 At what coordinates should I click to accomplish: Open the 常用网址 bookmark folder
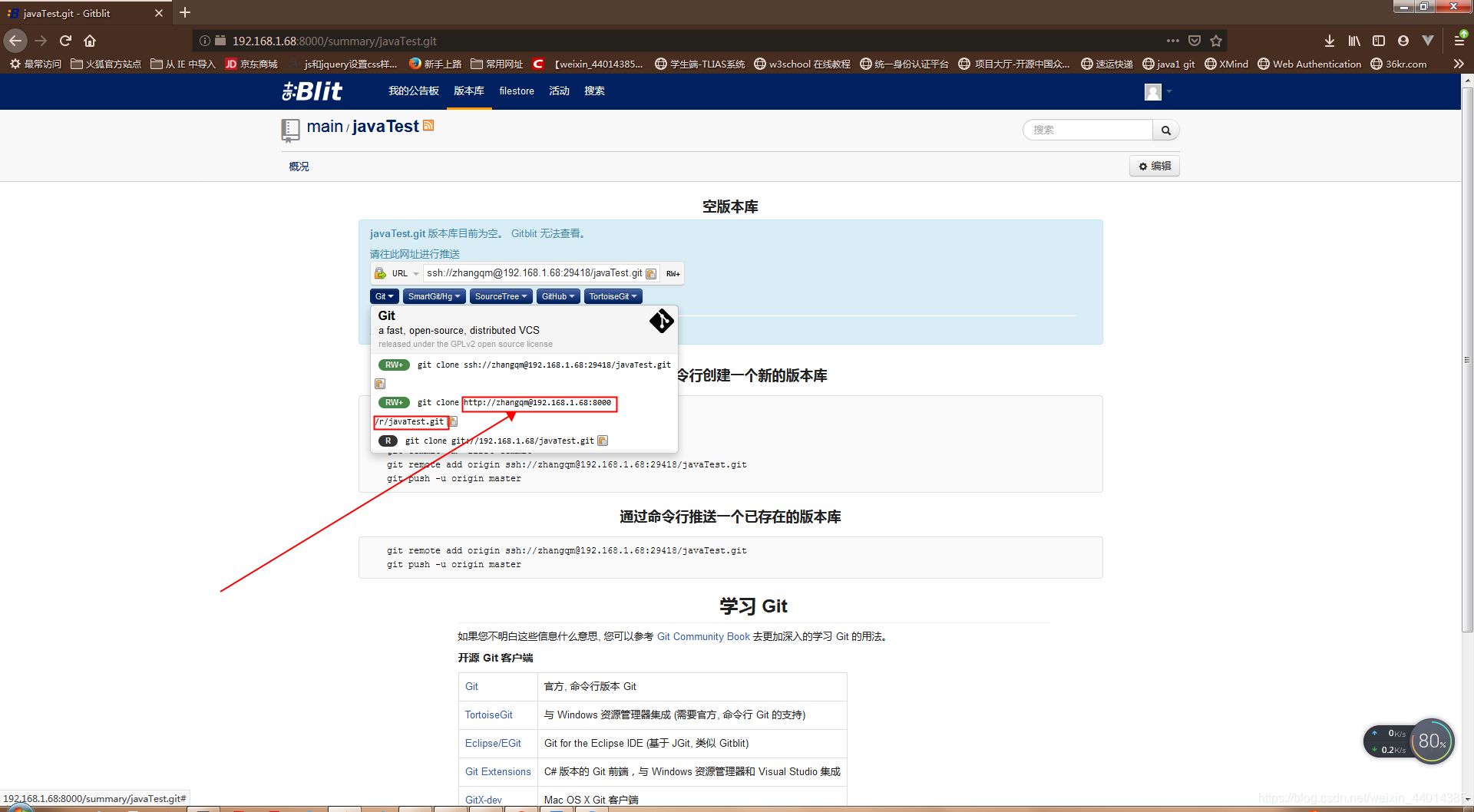point(497,64)
